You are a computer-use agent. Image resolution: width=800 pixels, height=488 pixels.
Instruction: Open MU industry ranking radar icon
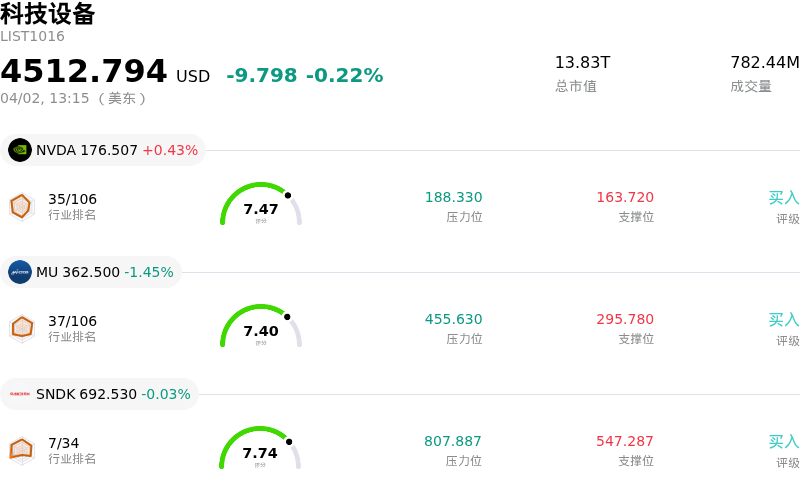[x=21, y=328]
